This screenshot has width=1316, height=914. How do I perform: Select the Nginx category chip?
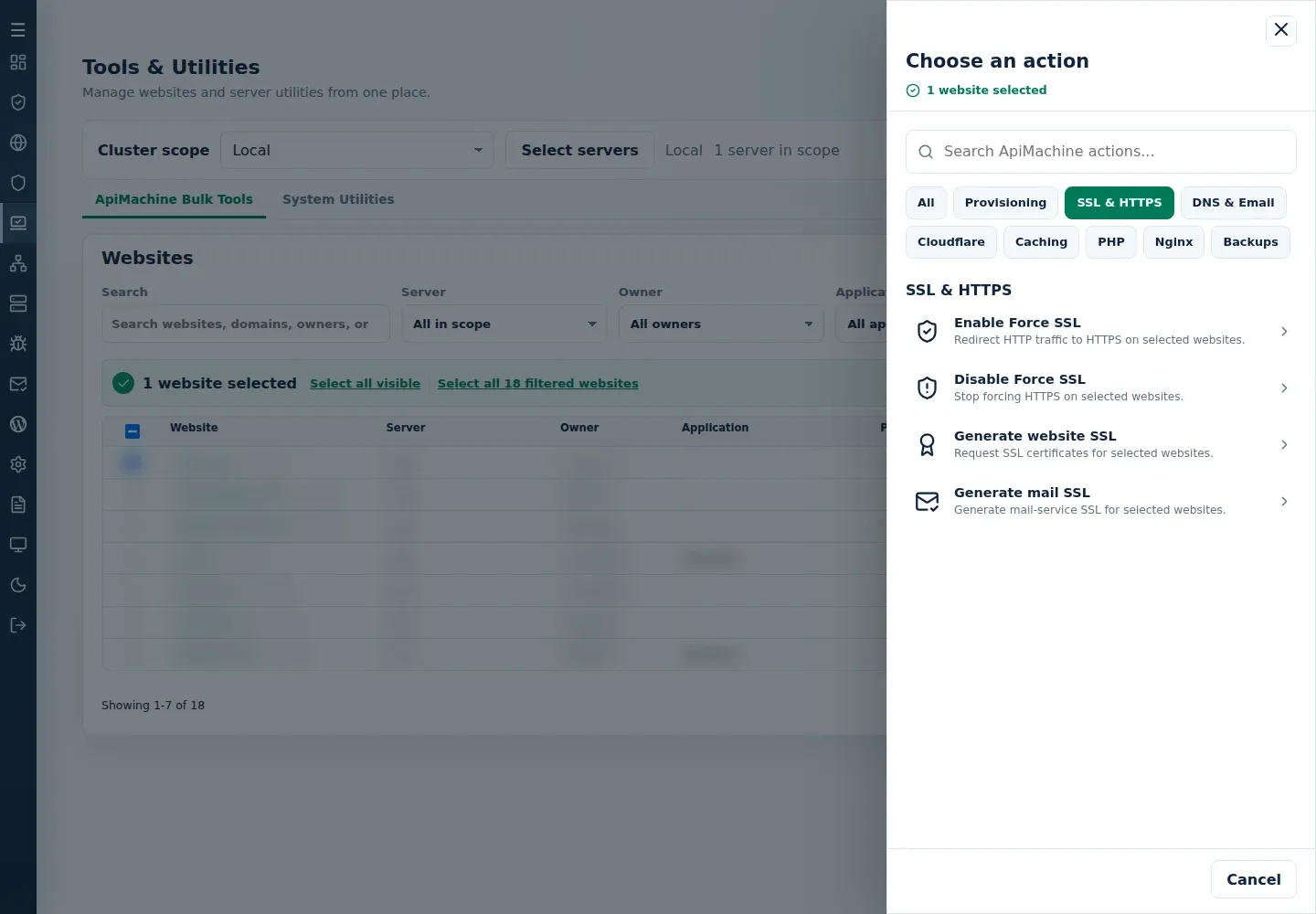tap(1173, 242)
